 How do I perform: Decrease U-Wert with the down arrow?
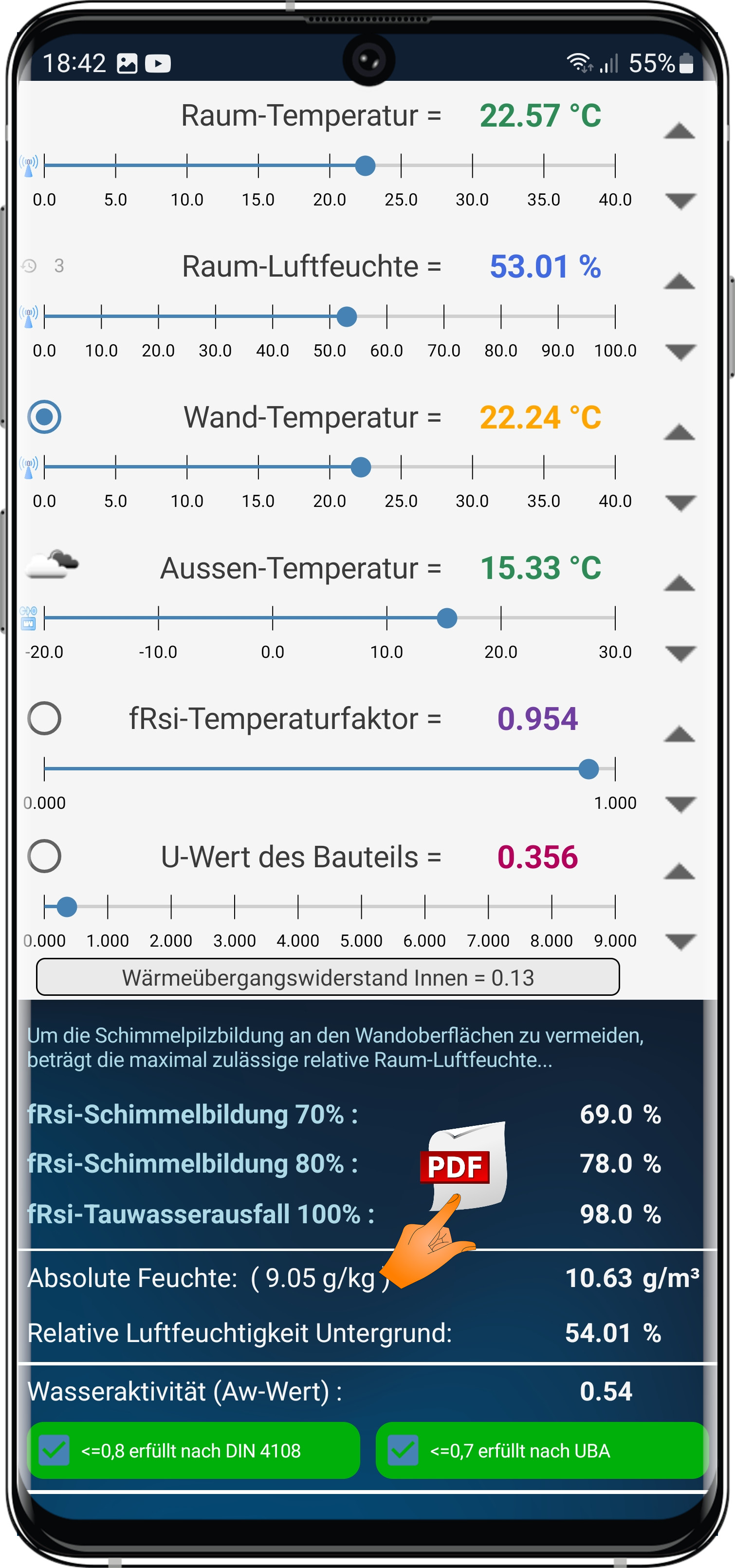pyautogui.click(x=680, y=942)
